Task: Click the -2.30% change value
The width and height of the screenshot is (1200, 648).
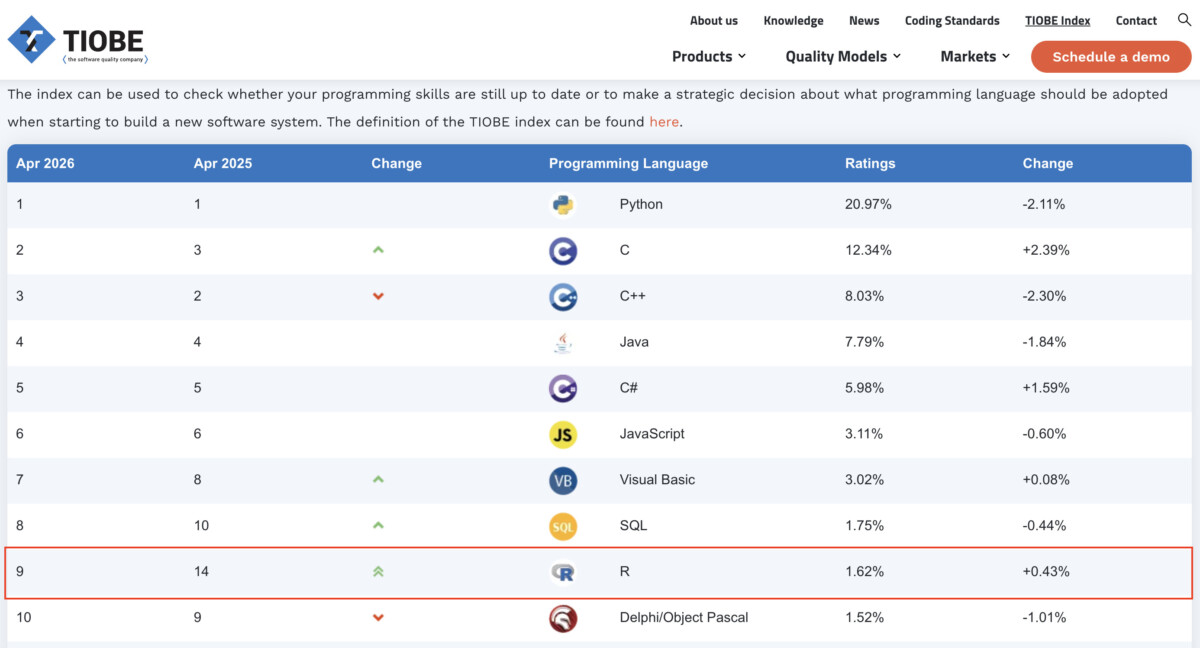Action: tap(1044, 296)
